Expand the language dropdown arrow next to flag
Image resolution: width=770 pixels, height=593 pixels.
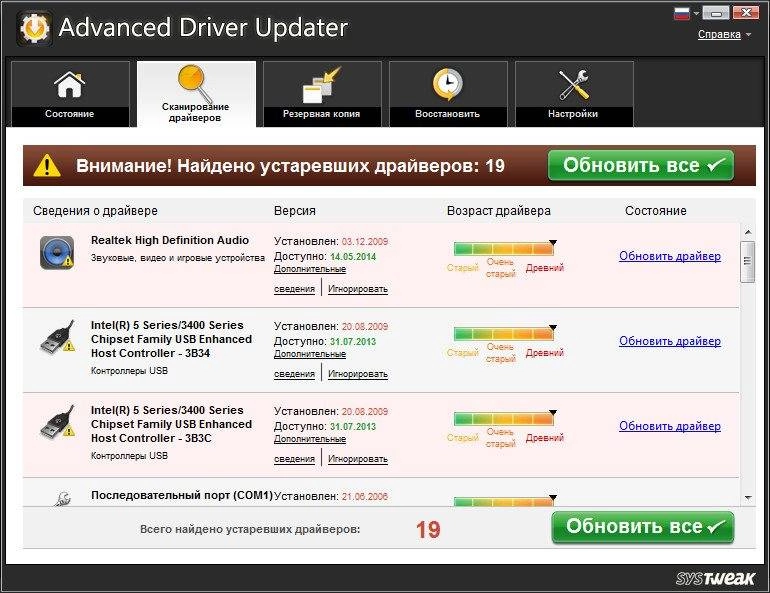696,14
